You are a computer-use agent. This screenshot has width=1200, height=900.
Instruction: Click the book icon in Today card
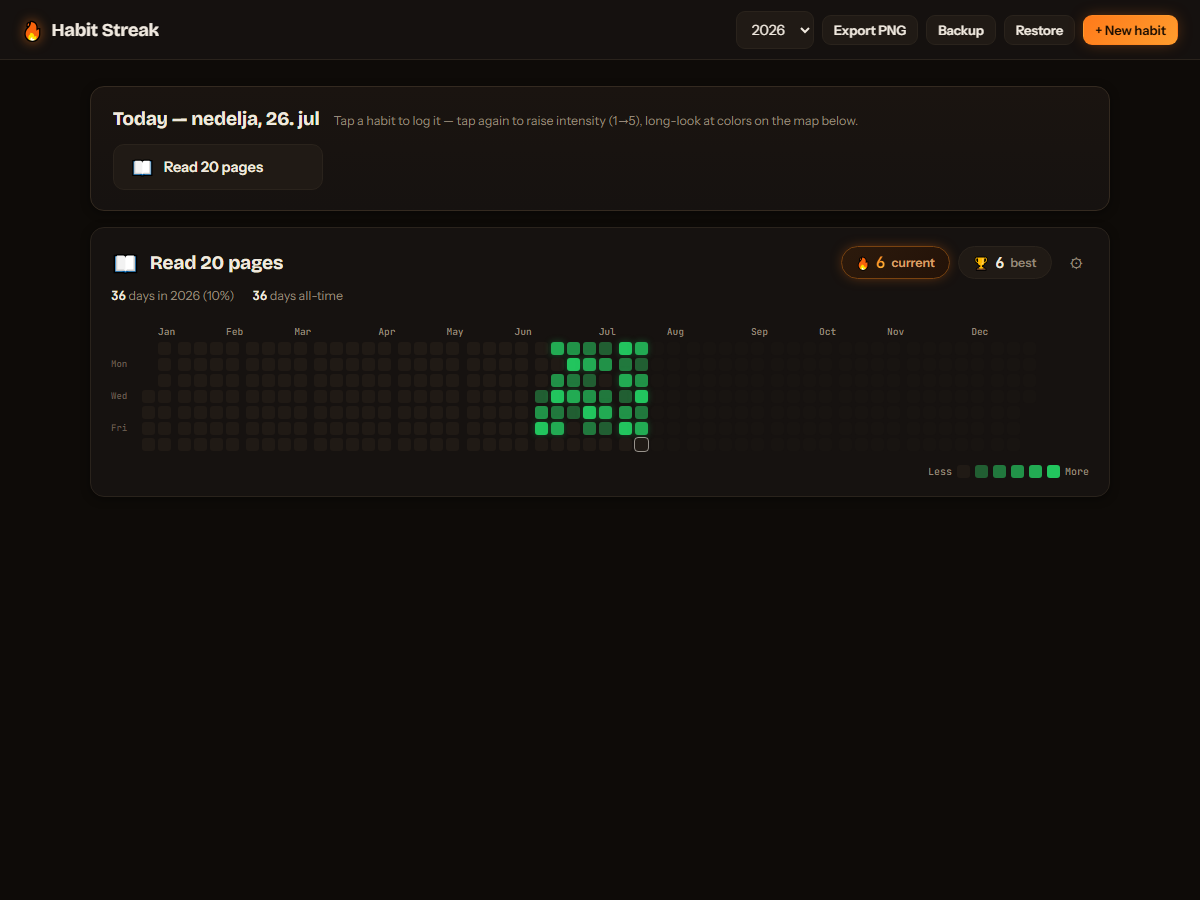tap(142, 167)
